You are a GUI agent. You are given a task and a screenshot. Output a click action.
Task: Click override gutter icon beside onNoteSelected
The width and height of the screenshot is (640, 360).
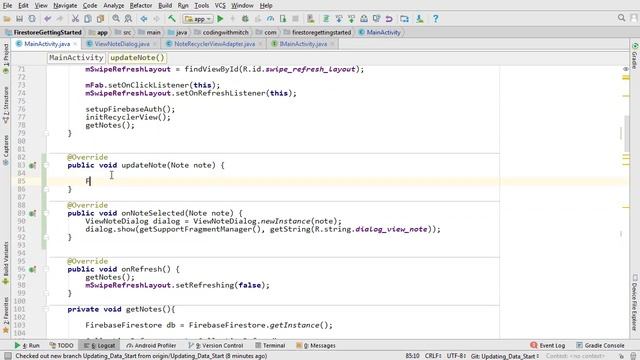[x=32, y=213]
